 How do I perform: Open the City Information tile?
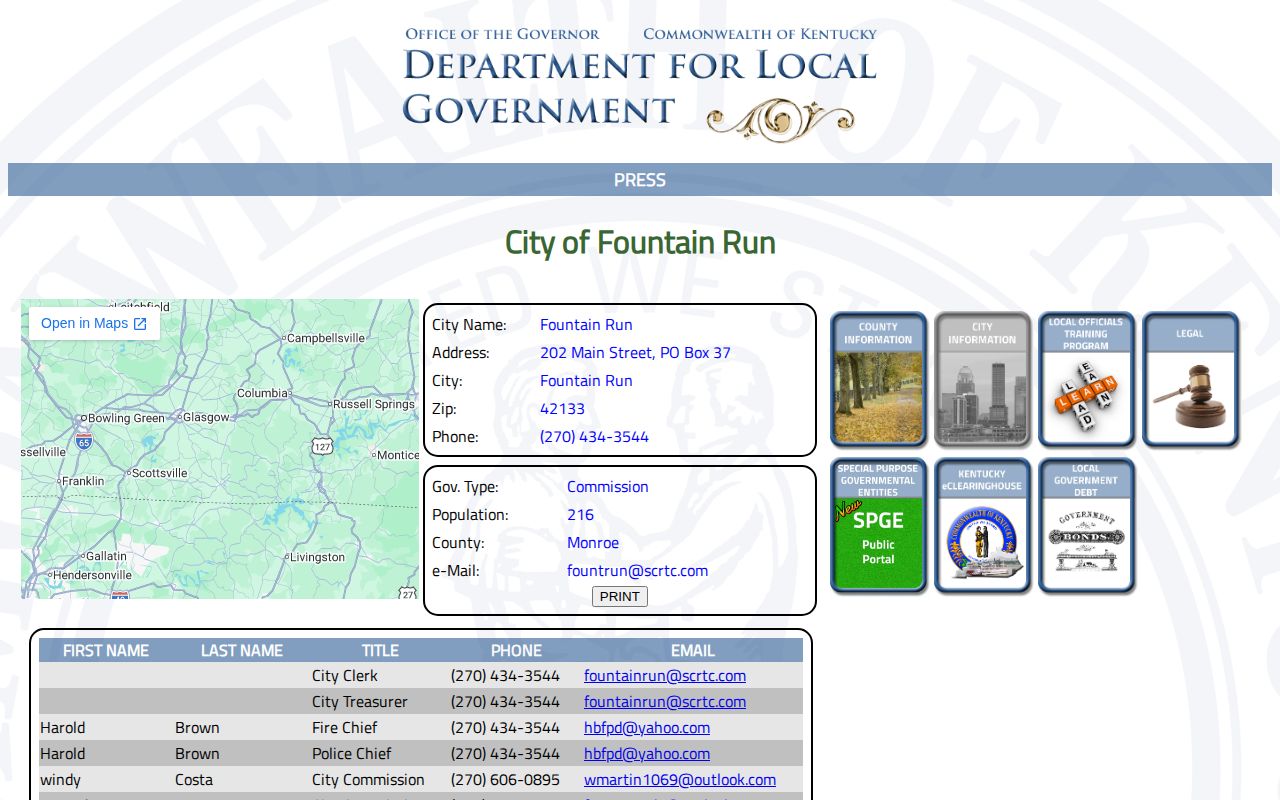pyautogui.click(x=982, y=379)
